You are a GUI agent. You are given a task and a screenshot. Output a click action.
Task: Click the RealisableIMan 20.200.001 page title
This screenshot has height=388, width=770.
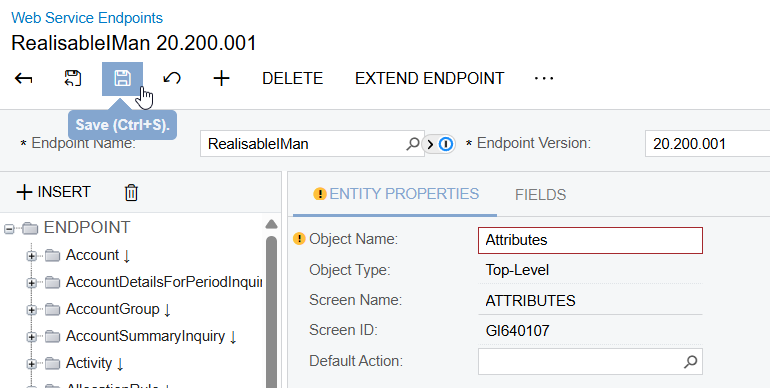134,43
